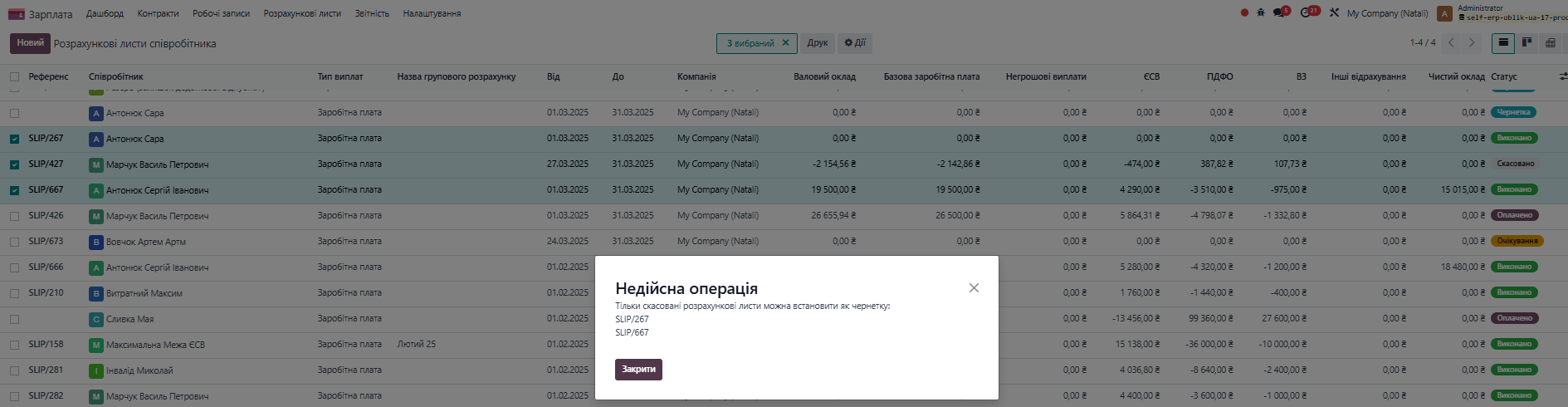Image resolution: width=1568 pixels, height=407 pixels.
Task: Open the Зарплата app home icon
Action: [x=17, y=14]
